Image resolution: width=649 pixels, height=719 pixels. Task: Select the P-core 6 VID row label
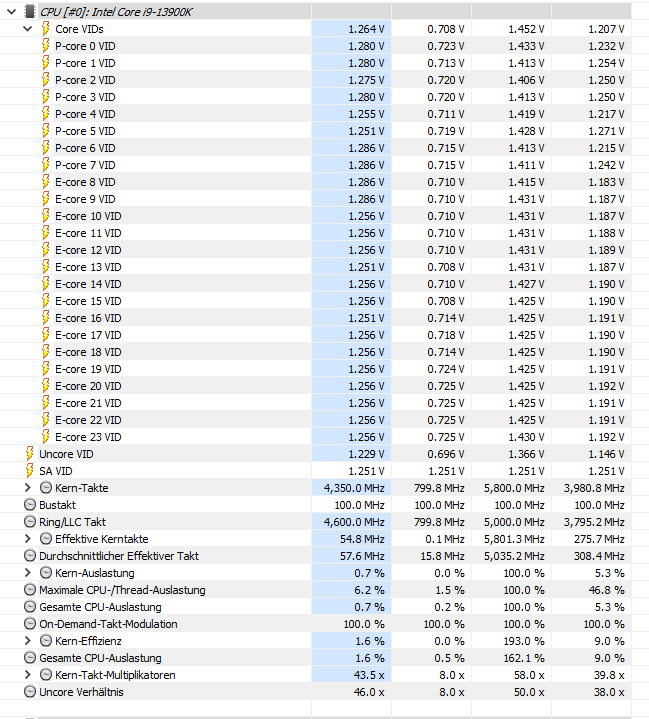[x=85, y=148]
